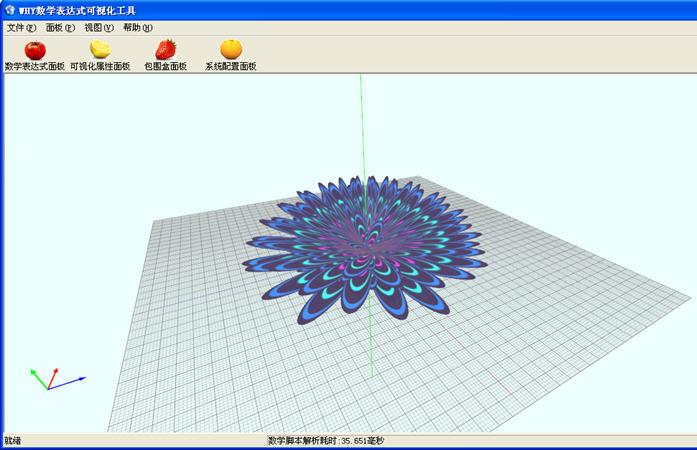
Task: Click the 就绪 status text
Action: click(13, 441)
